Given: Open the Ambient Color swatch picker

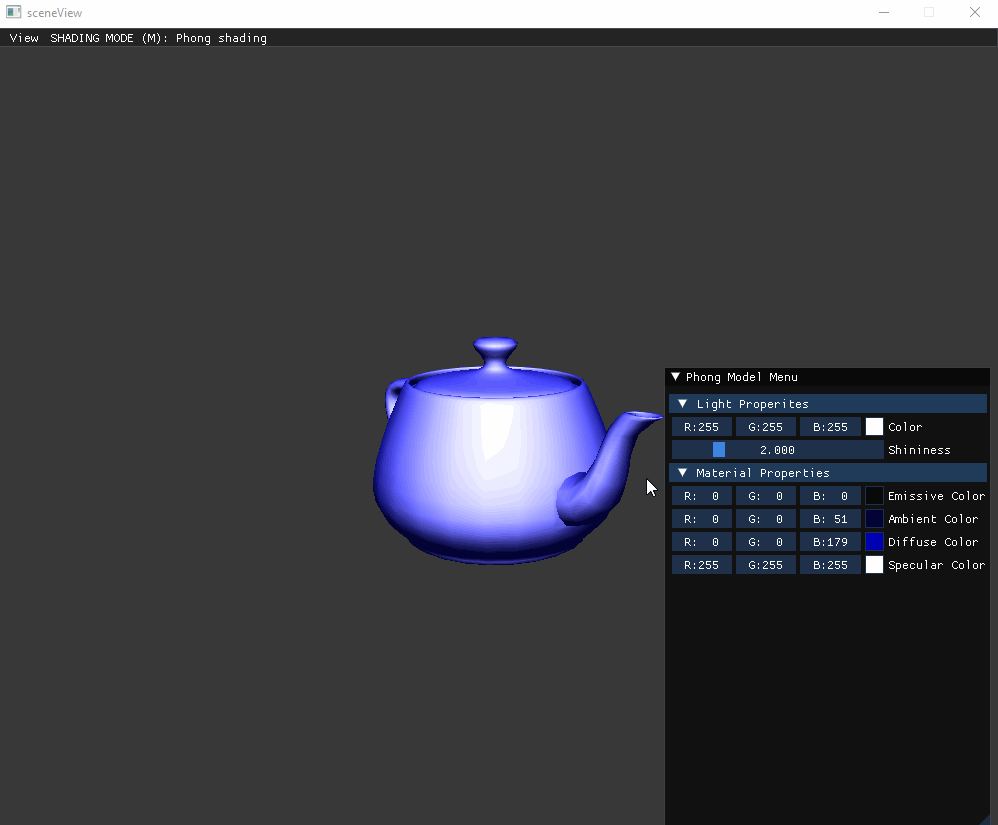Looking at the screenshot, I should [x=874, y=519].
